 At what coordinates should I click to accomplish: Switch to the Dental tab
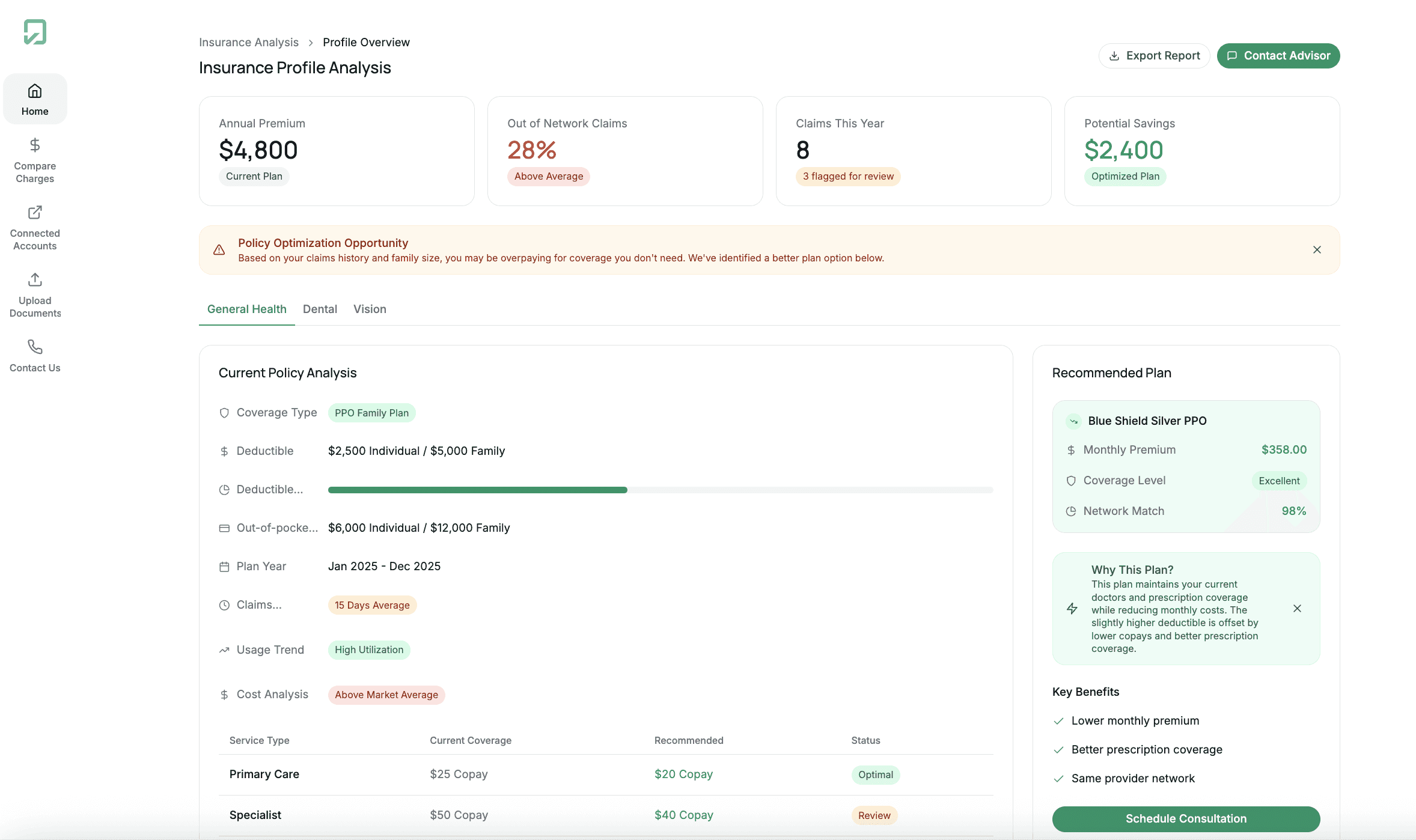point(320,309)
